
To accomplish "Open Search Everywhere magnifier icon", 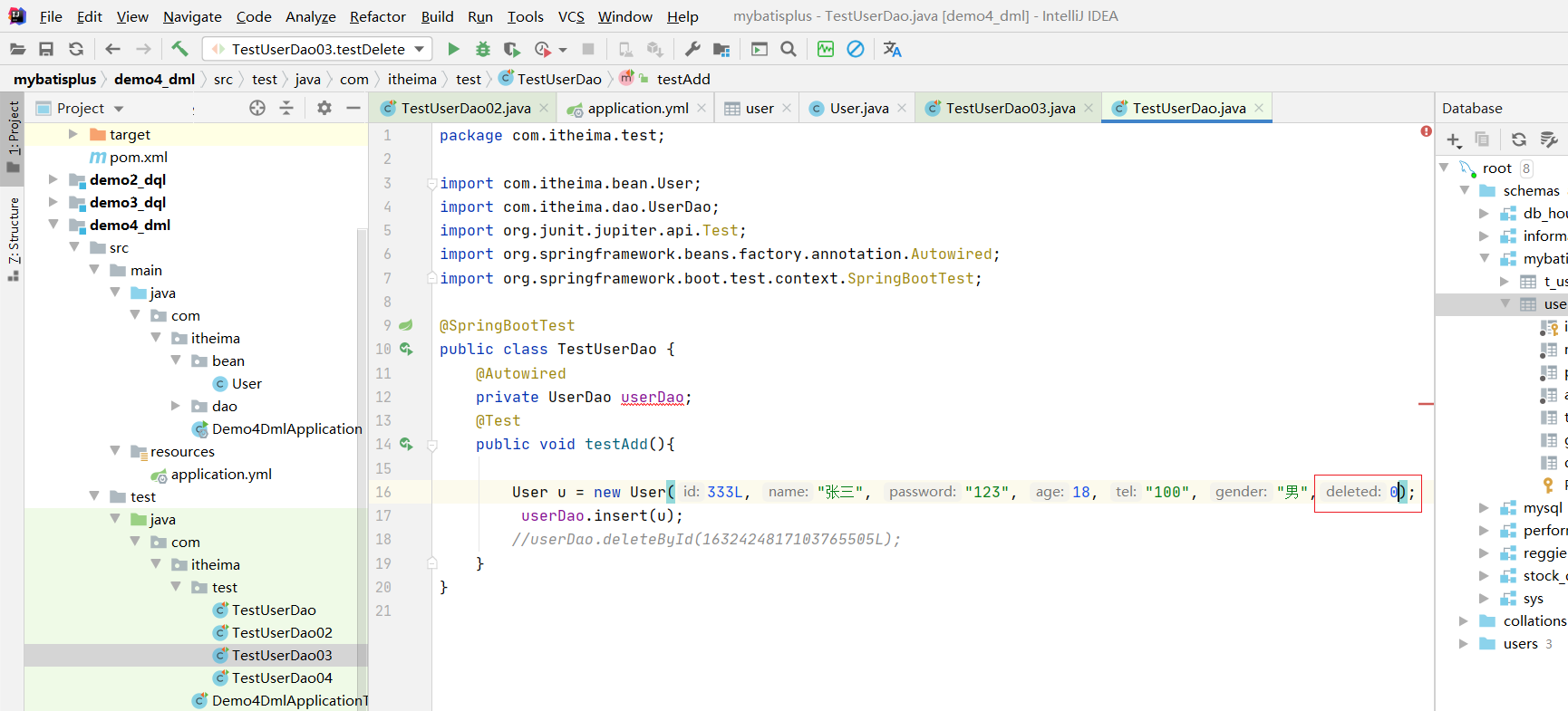I will click(789, 49).
